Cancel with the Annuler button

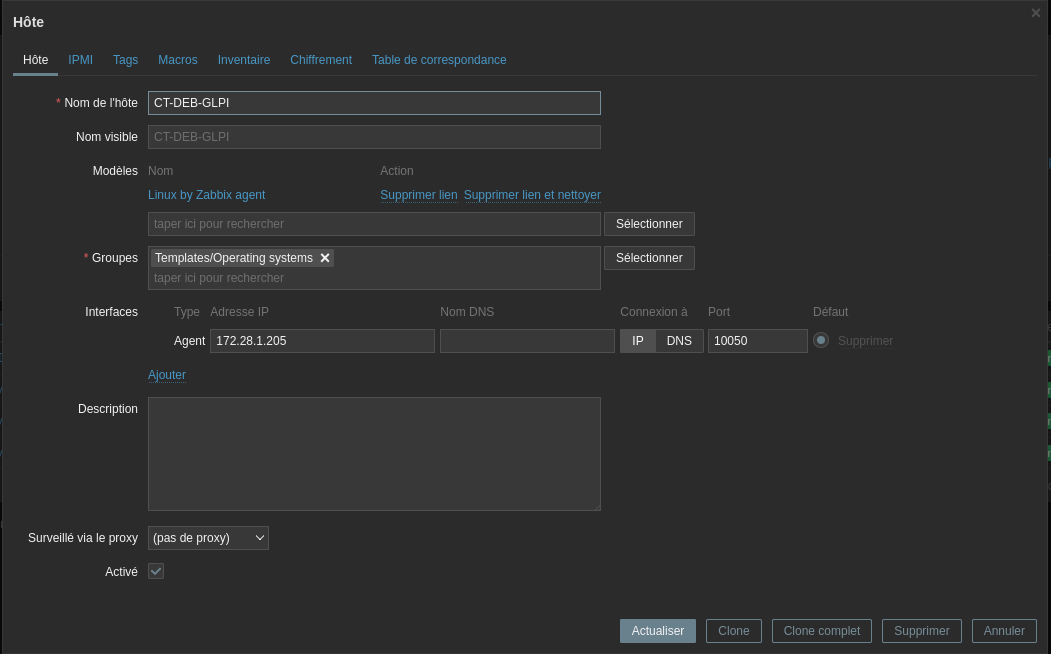tap(1004, 631)
